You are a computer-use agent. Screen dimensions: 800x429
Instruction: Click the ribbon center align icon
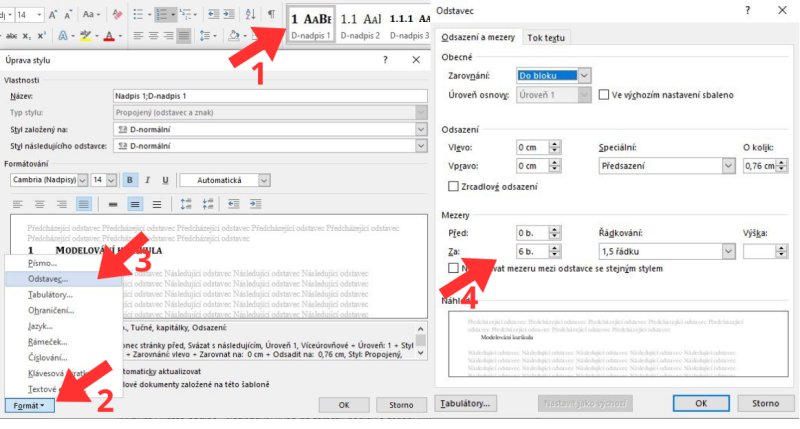(x=154, y=36)
